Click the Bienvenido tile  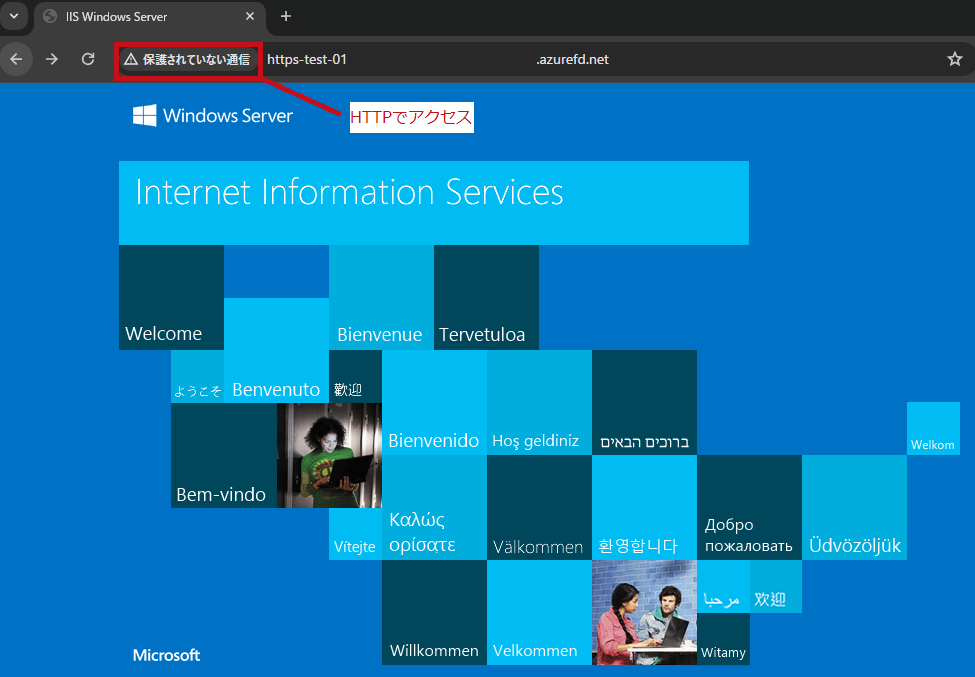[434, 402]
